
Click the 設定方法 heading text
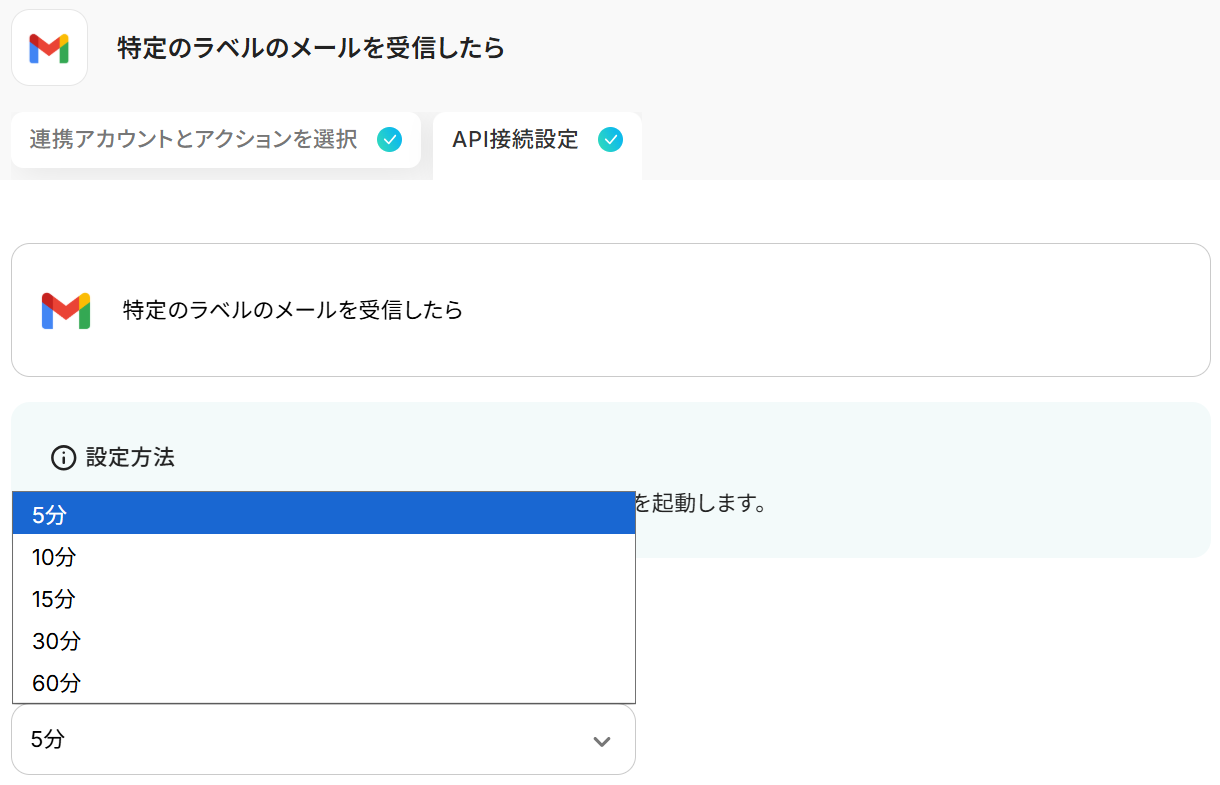(130, 458)
